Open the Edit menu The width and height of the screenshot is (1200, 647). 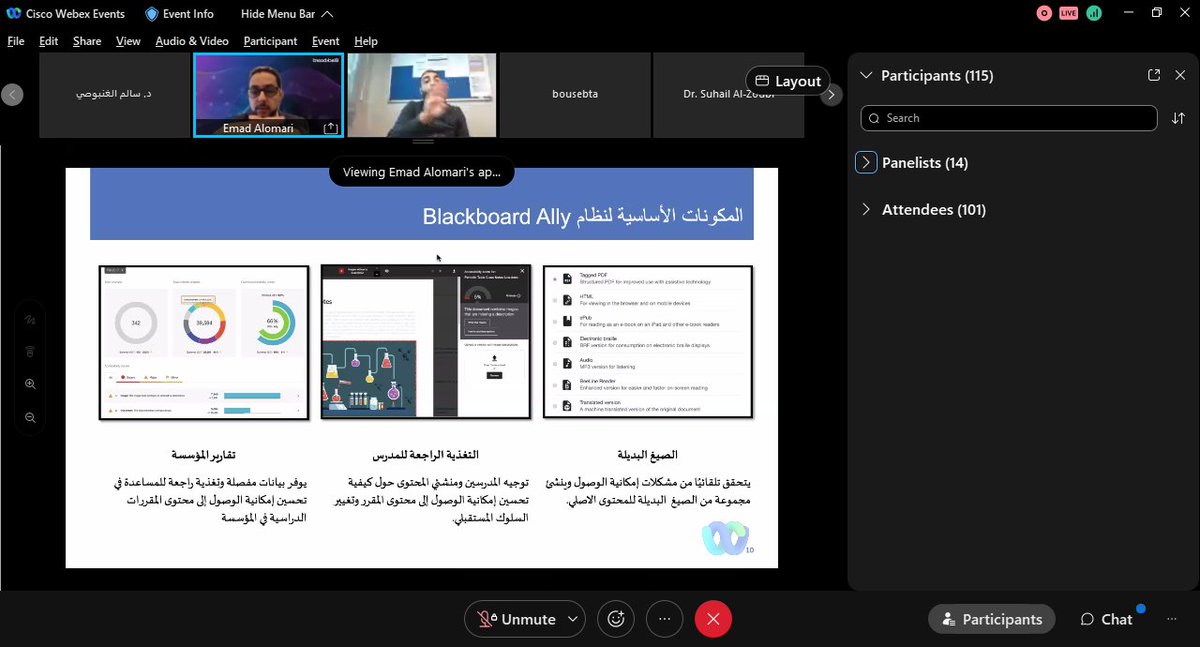point(49,41)
